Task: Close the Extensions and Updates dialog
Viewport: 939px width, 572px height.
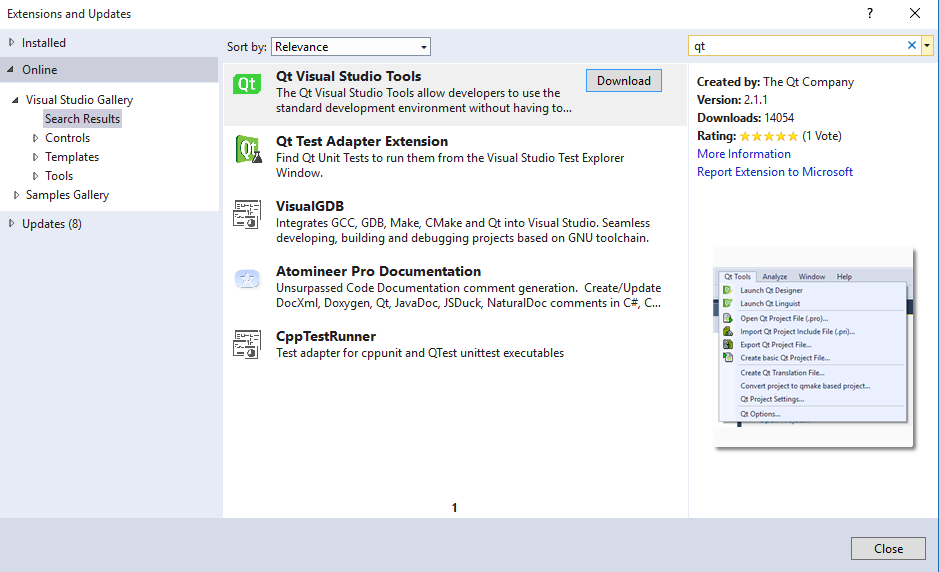Action: [x=888, y=549]
